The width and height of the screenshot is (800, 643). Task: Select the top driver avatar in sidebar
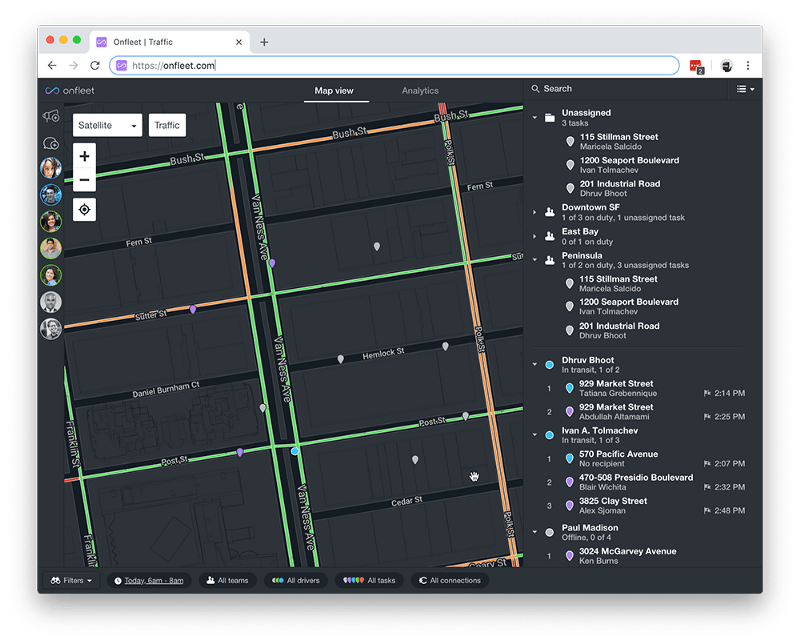(x=51, y=168)
